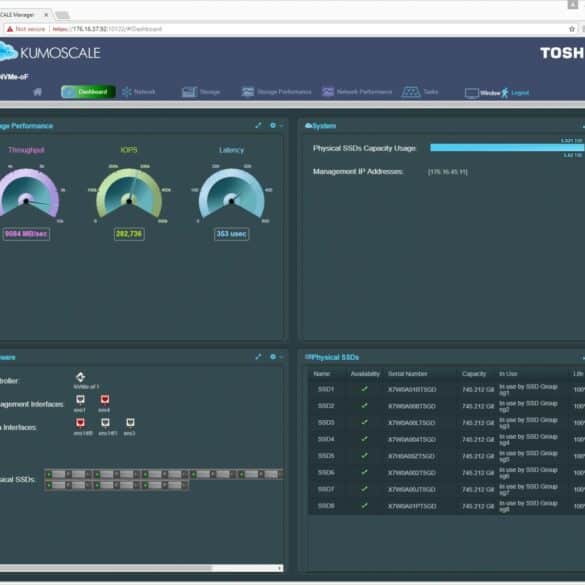Bookmark page with the star icon
This screenshot has width=585, height=585.
tap(572, 29)
